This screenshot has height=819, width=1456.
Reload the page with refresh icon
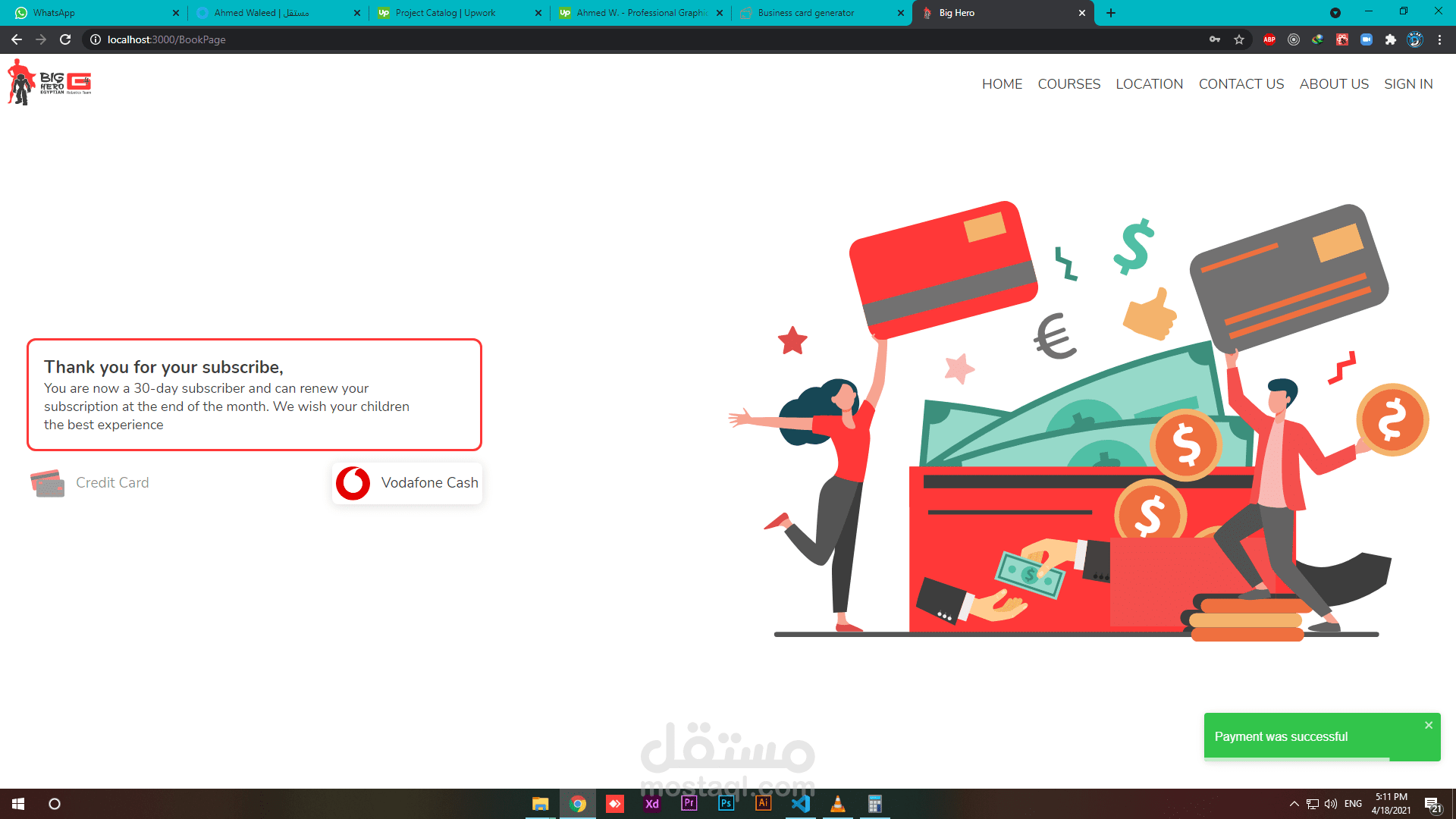tap(65, 39)
